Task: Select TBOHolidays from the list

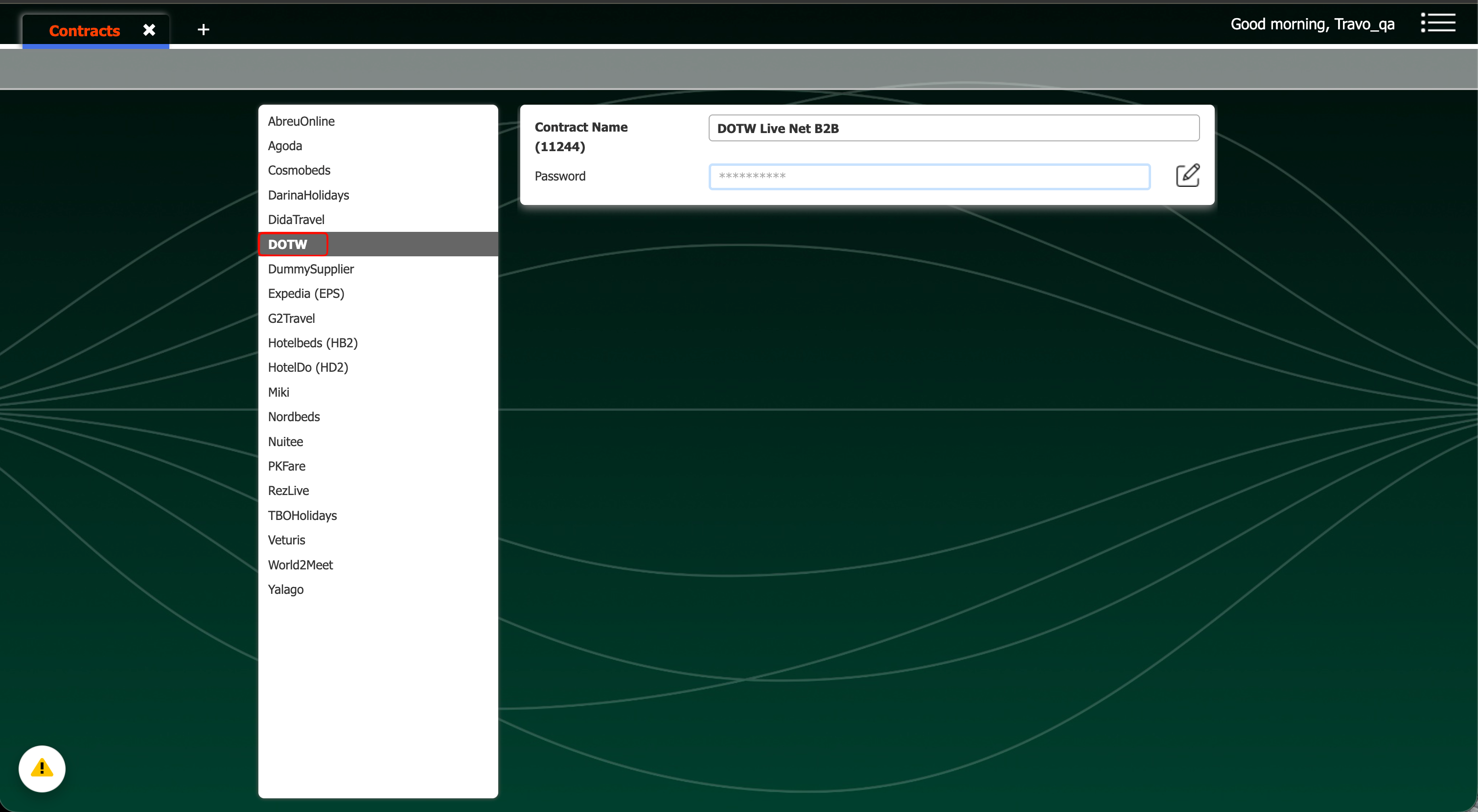Action: 302,516
